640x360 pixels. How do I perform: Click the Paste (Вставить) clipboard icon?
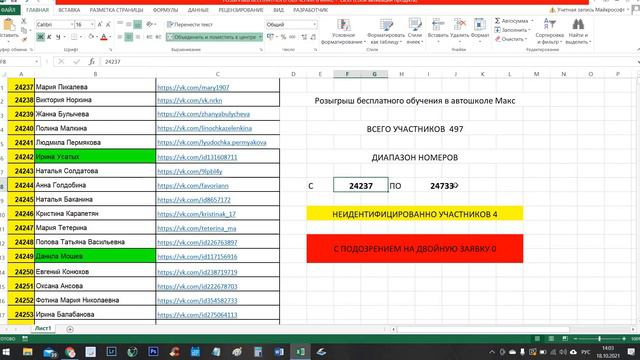coord(9,25)
